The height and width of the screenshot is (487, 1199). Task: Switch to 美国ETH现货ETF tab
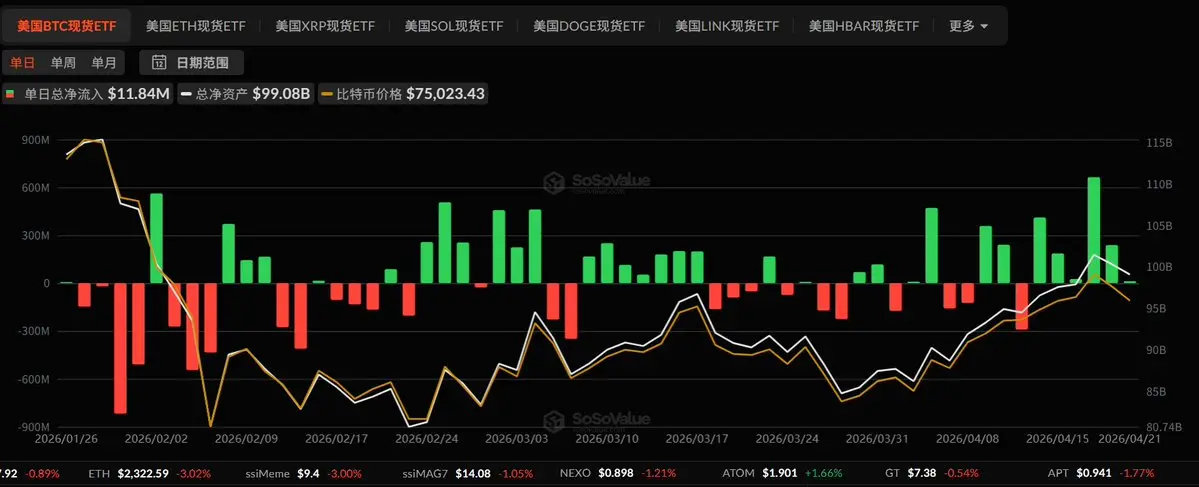pos(196,26)
